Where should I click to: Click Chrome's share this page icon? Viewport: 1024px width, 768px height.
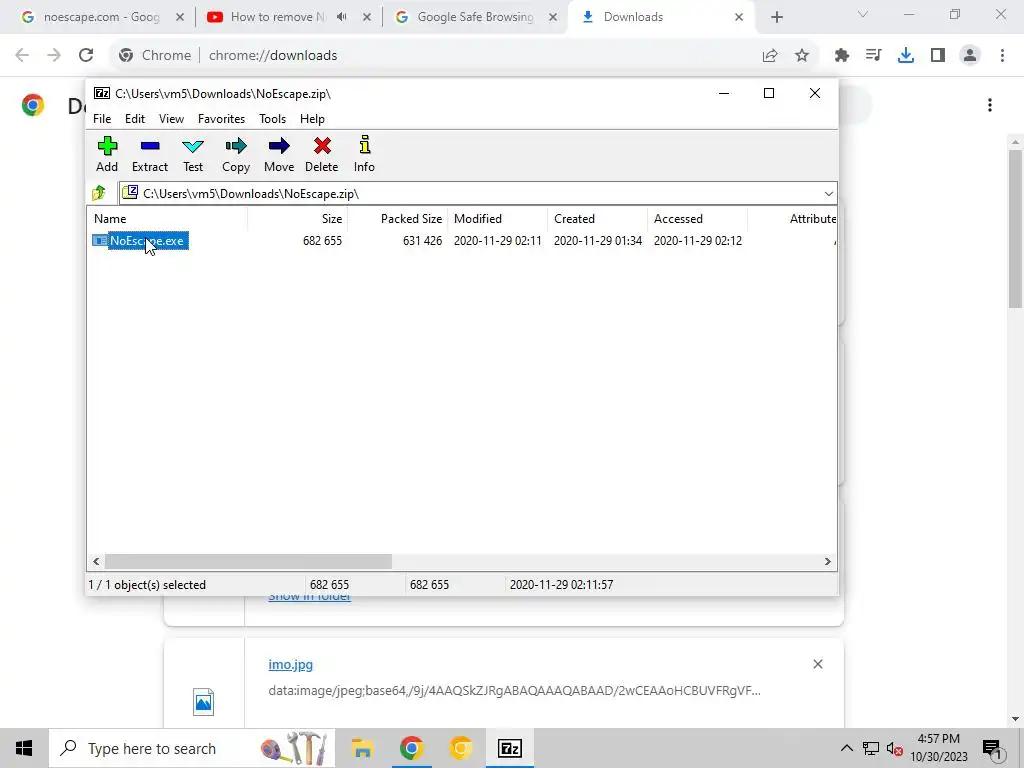(770, 56)
